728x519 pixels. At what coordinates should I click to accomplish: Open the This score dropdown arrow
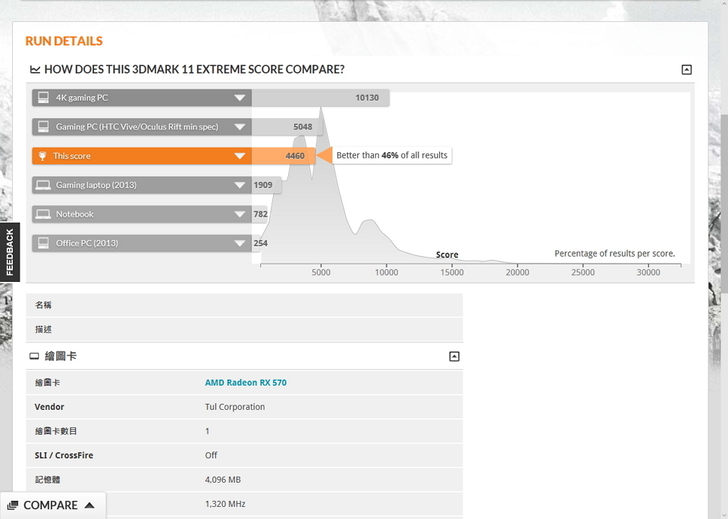(240, 156)
